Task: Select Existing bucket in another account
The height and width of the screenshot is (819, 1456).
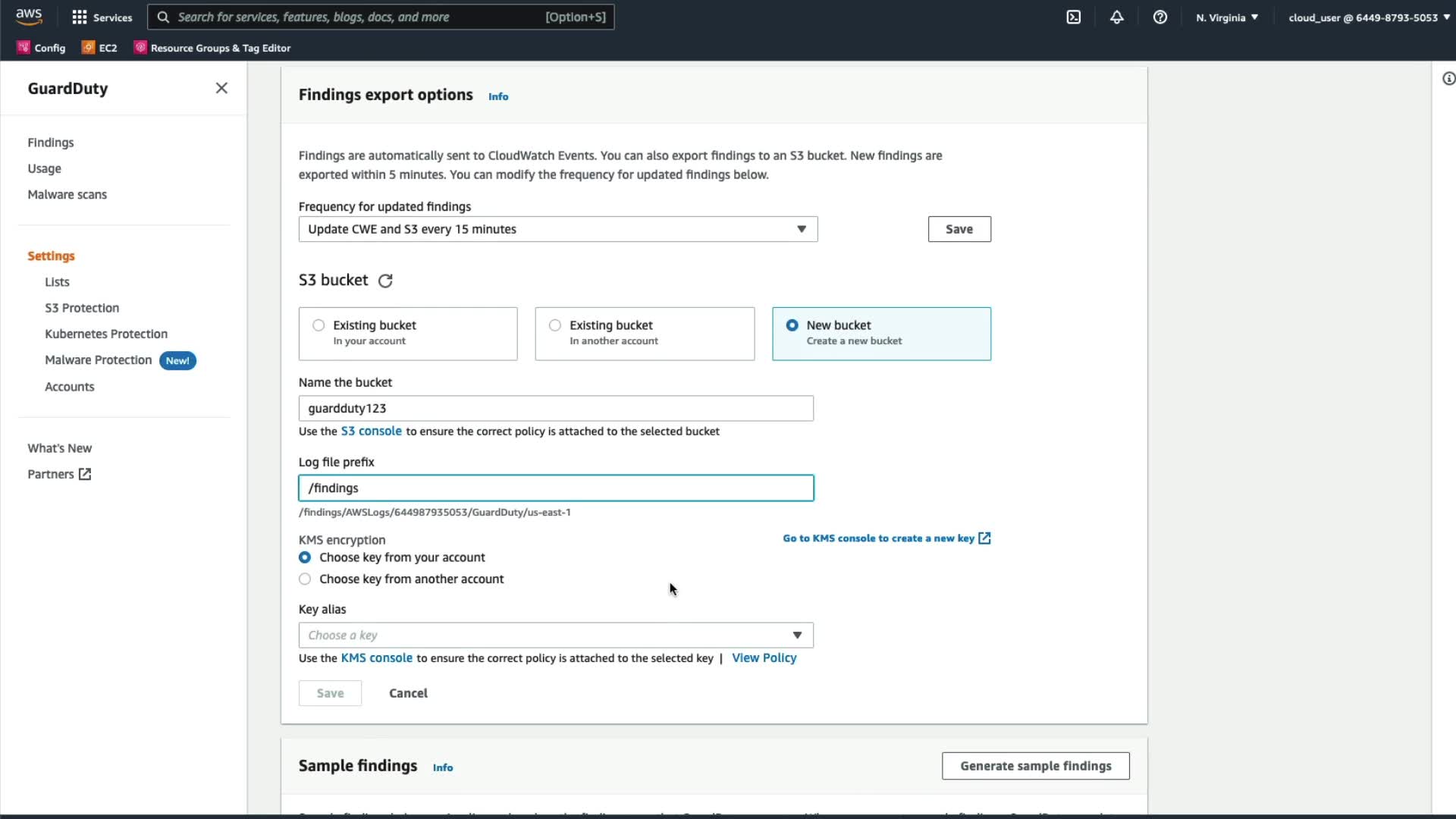Action: (556, 325)
